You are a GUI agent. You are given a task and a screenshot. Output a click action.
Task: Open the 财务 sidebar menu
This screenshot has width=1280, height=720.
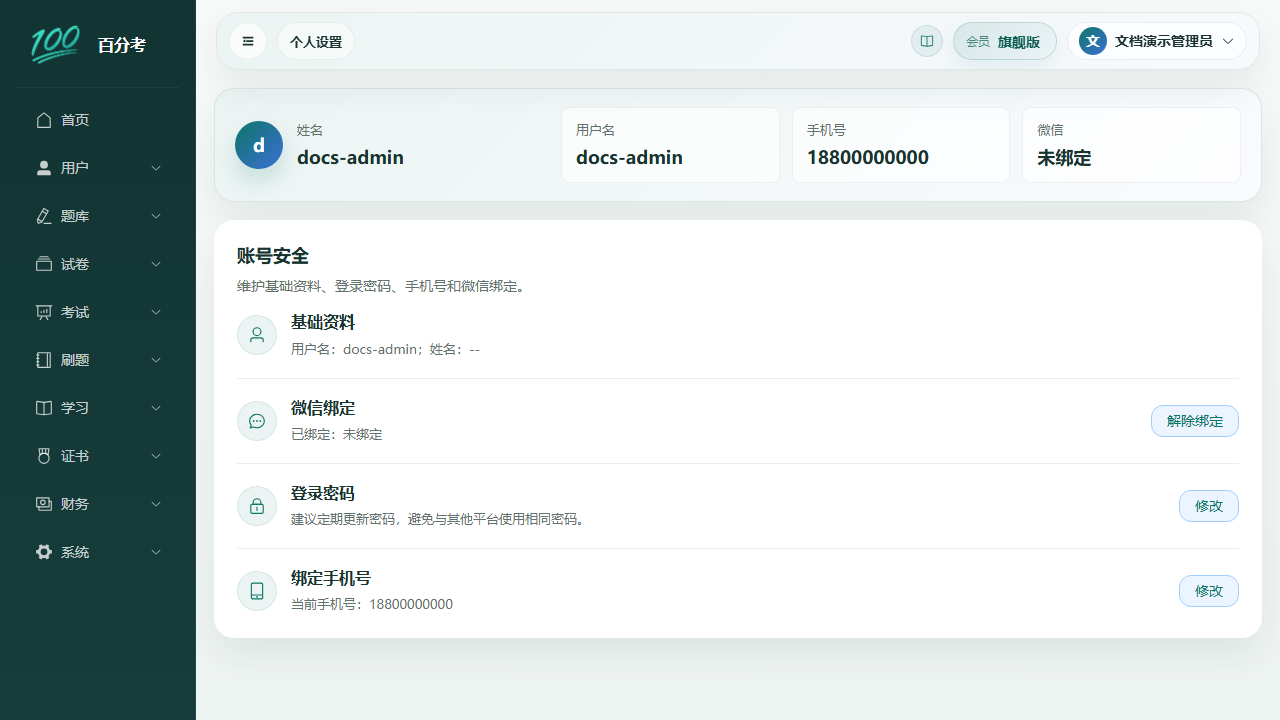98,504
